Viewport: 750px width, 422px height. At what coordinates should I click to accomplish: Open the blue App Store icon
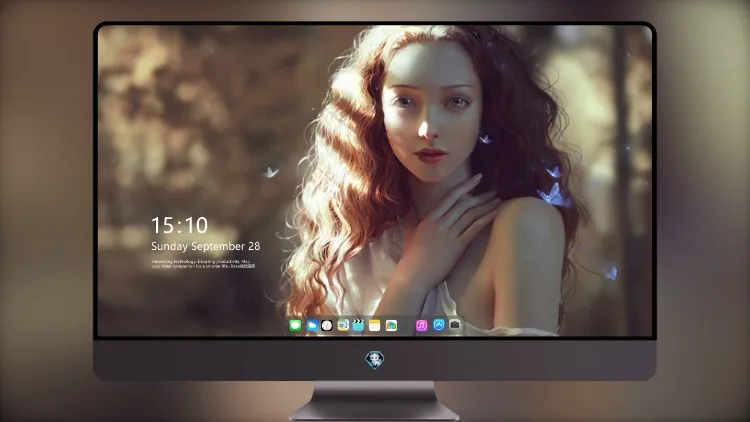pyautogui.click(x=439, y=325)
